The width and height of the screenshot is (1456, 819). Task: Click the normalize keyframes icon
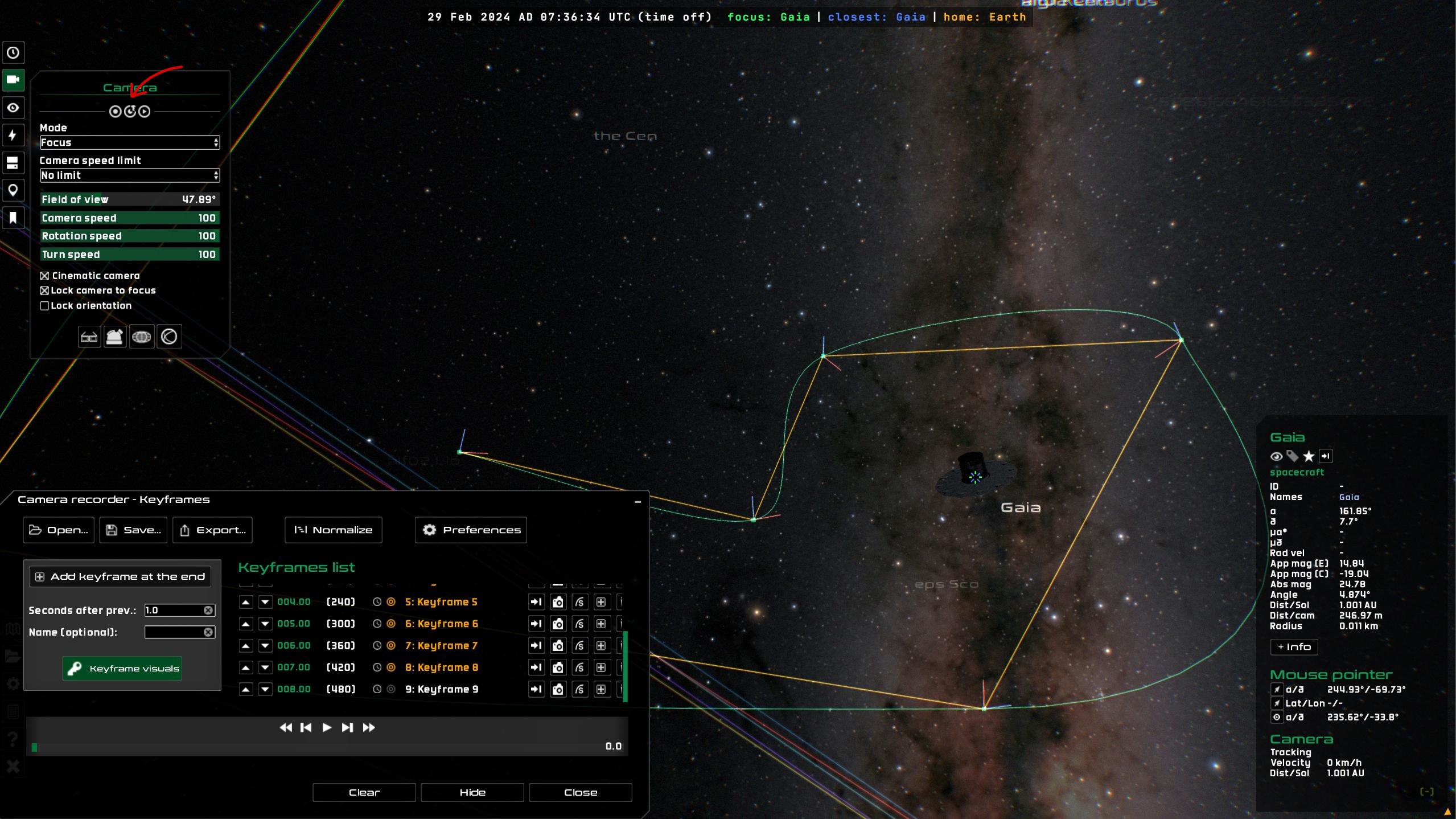tap(334, 529)
